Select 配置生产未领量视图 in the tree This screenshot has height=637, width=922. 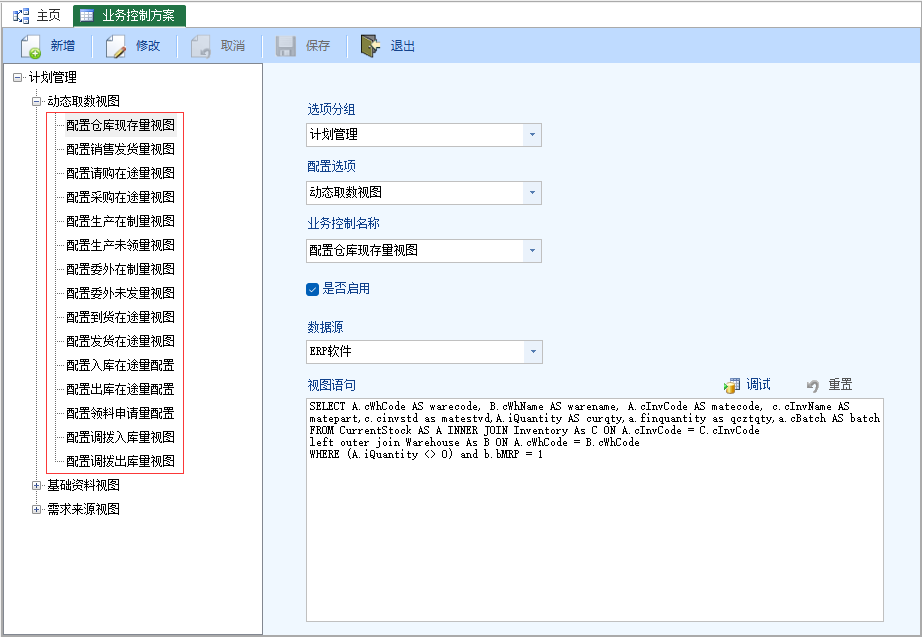[x=121, y=245]
